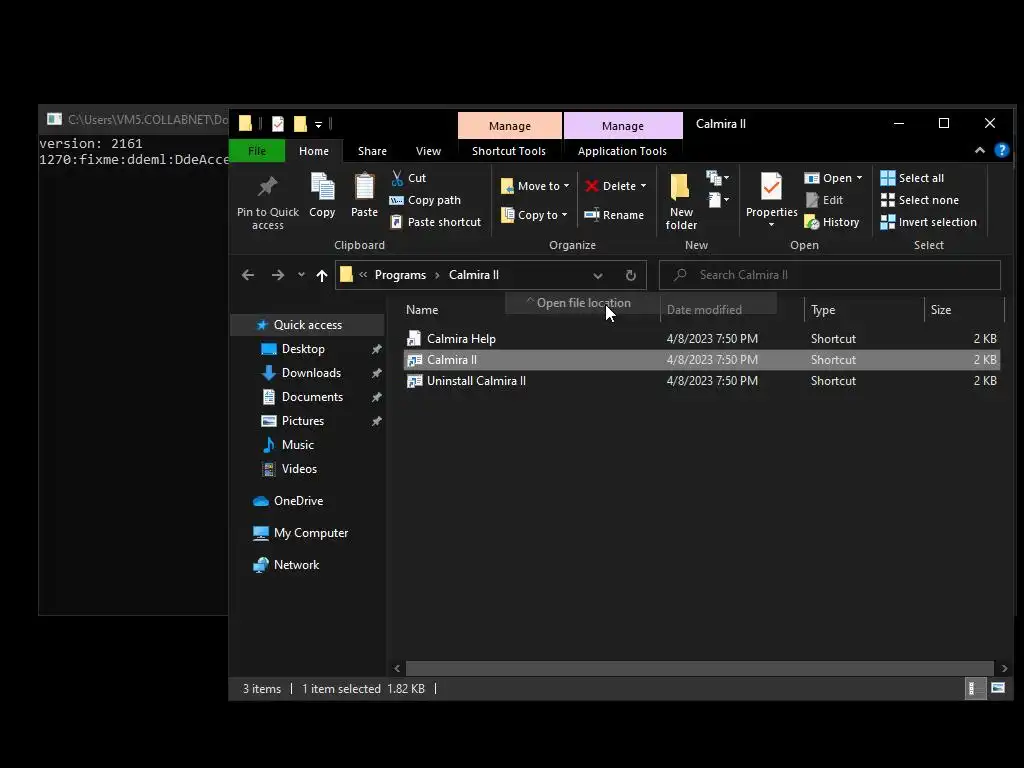This screenshot has width=1024, height=768.
Task: Click the Copy icon in Clipboard group
Action: click(x=322, y=187)
